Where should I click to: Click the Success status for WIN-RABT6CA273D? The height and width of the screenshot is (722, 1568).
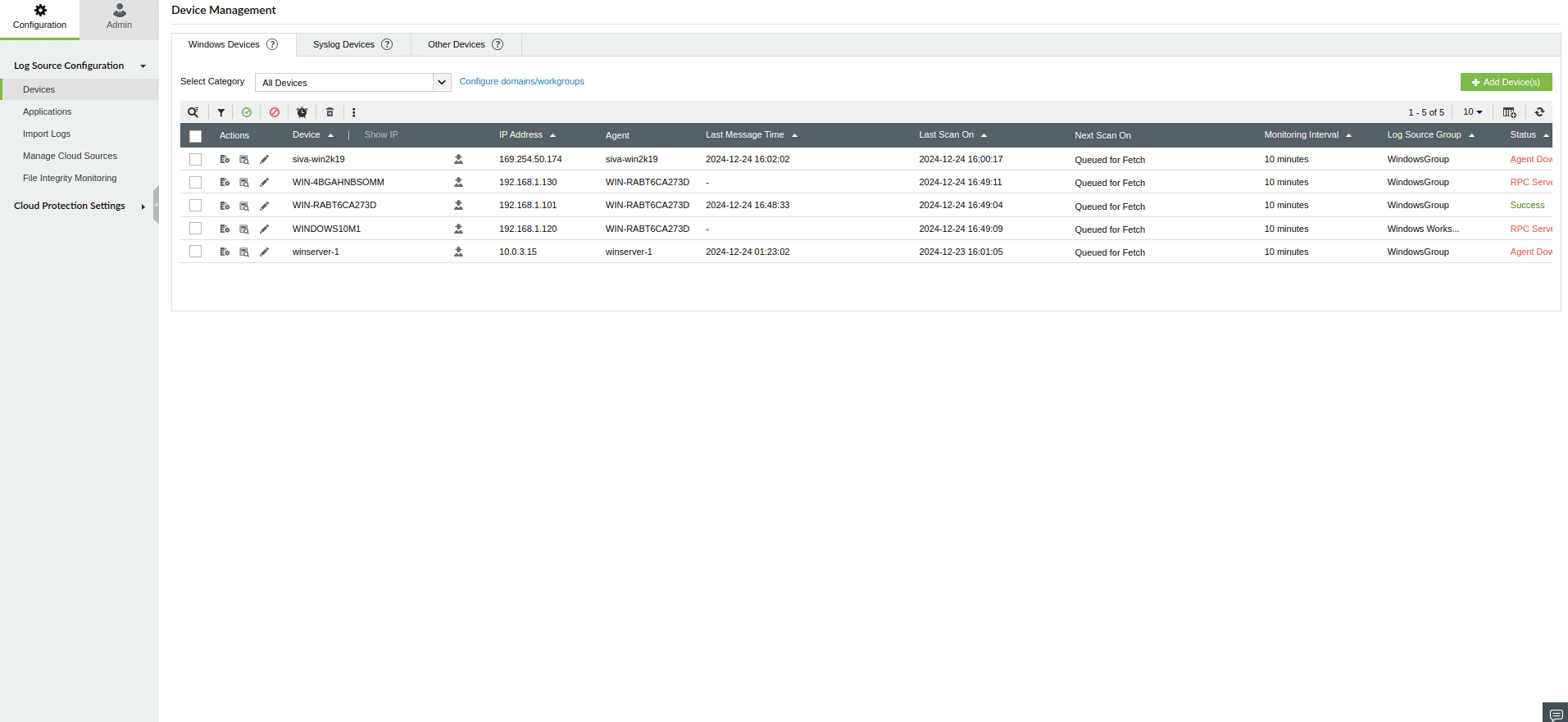tap(1527, 205)
